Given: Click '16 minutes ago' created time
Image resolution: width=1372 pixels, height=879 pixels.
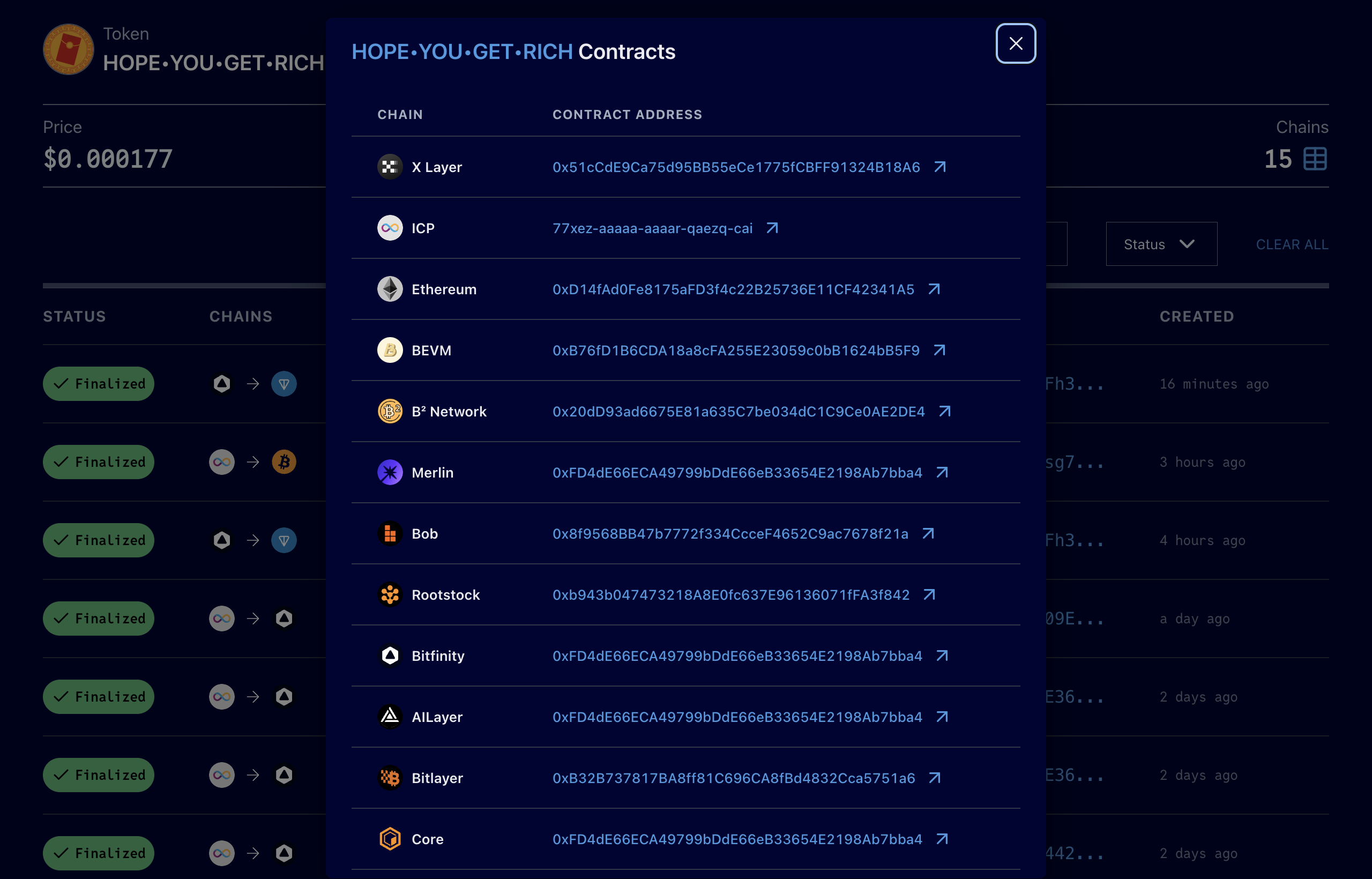Looking at the screenshot, I should point(1214,384).
